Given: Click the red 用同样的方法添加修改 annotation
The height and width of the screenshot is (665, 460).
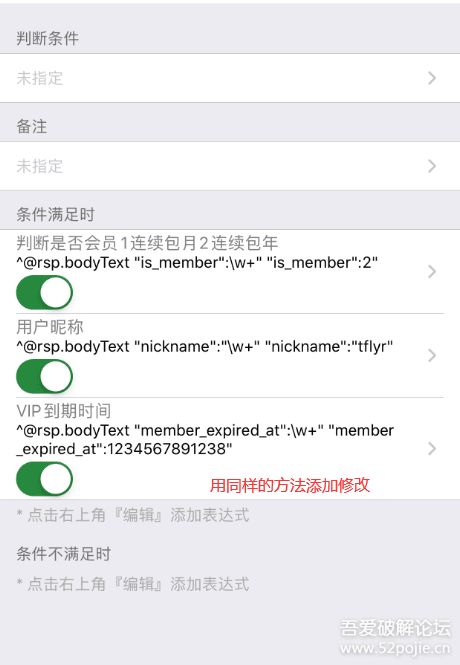Looking at the screenshot, I should click(x=290, y=485).
